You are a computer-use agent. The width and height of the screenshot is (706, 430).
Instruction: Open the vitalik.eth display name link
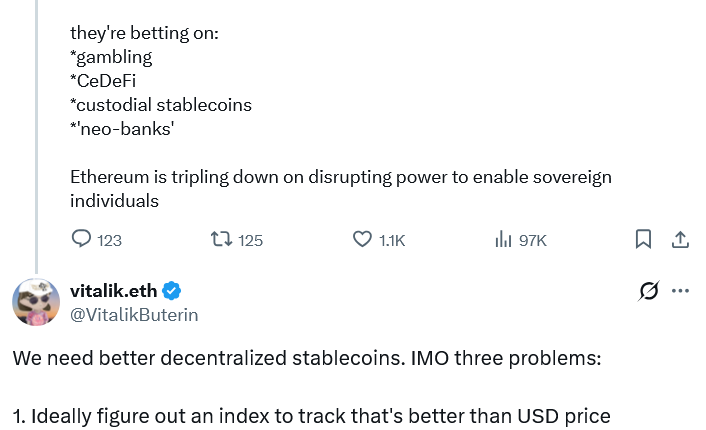[x=112, y=291]
